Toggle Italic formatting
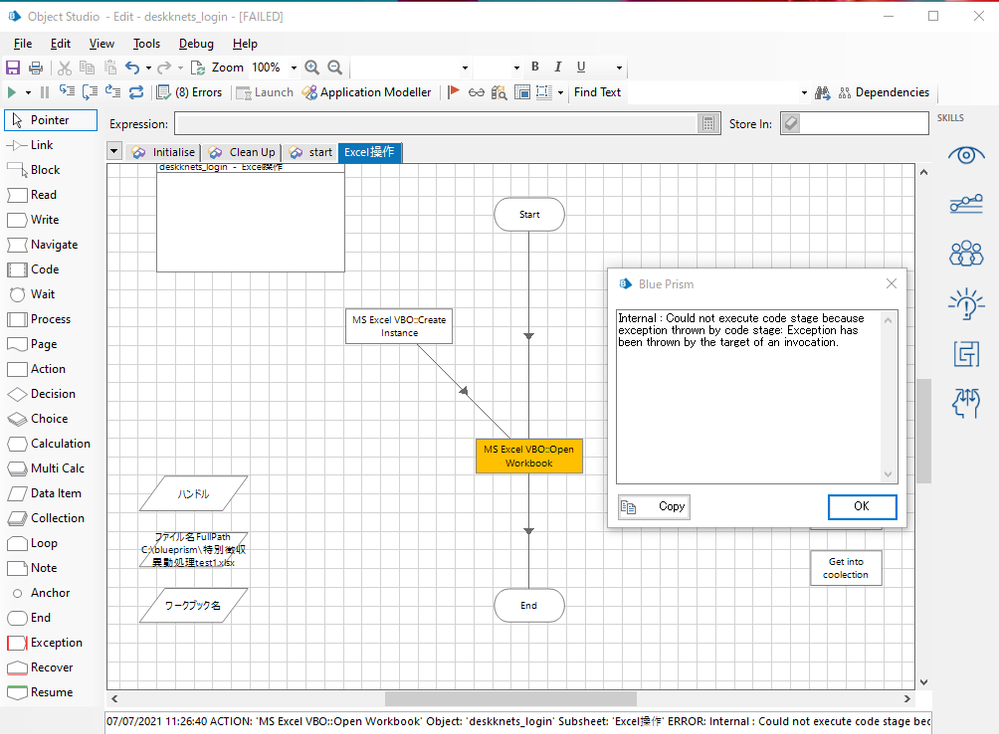This screenshot has width=999, height=734. pos(558,67)
